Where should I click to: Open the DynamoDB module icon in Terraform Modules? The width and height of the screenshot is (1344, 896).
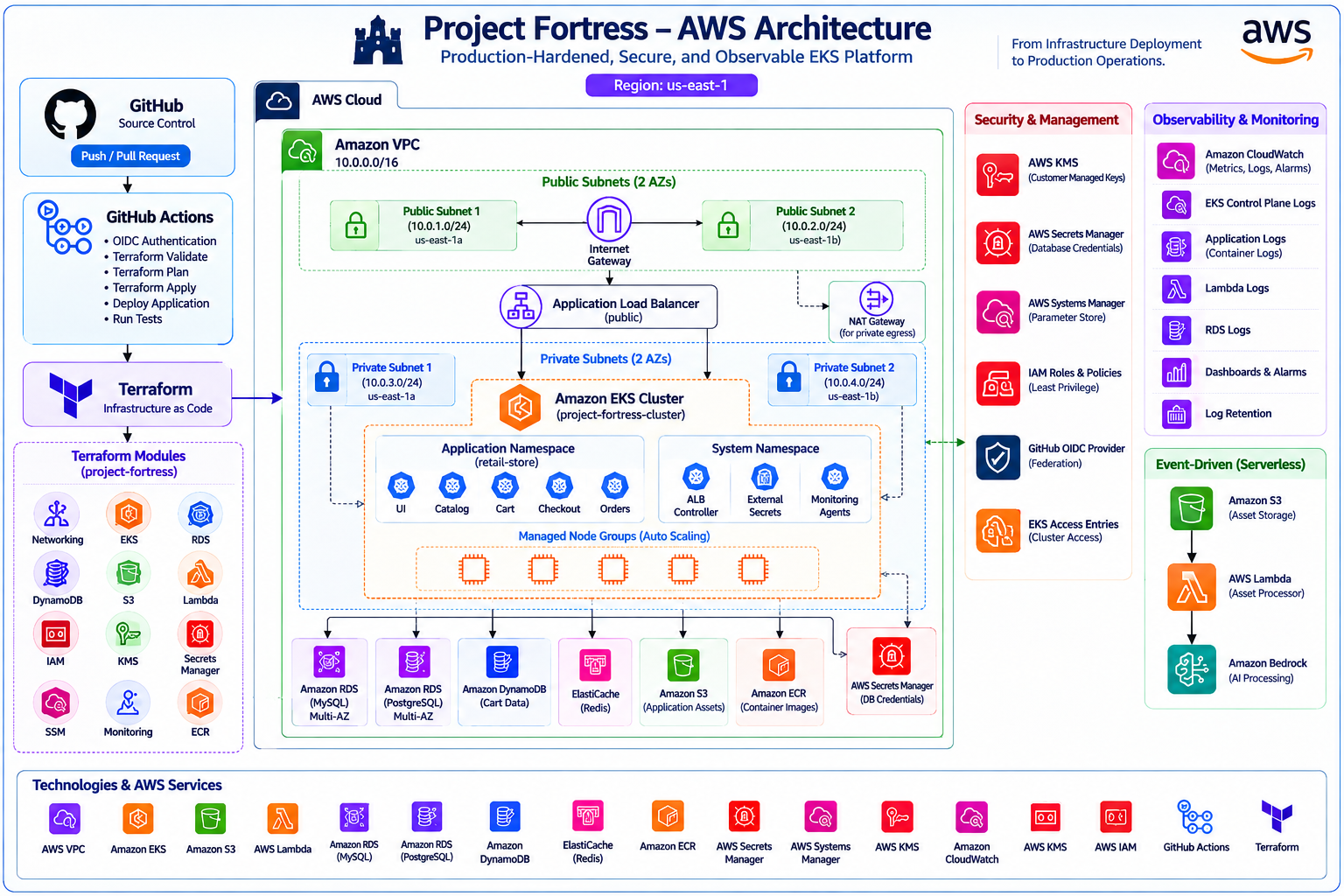57,573
